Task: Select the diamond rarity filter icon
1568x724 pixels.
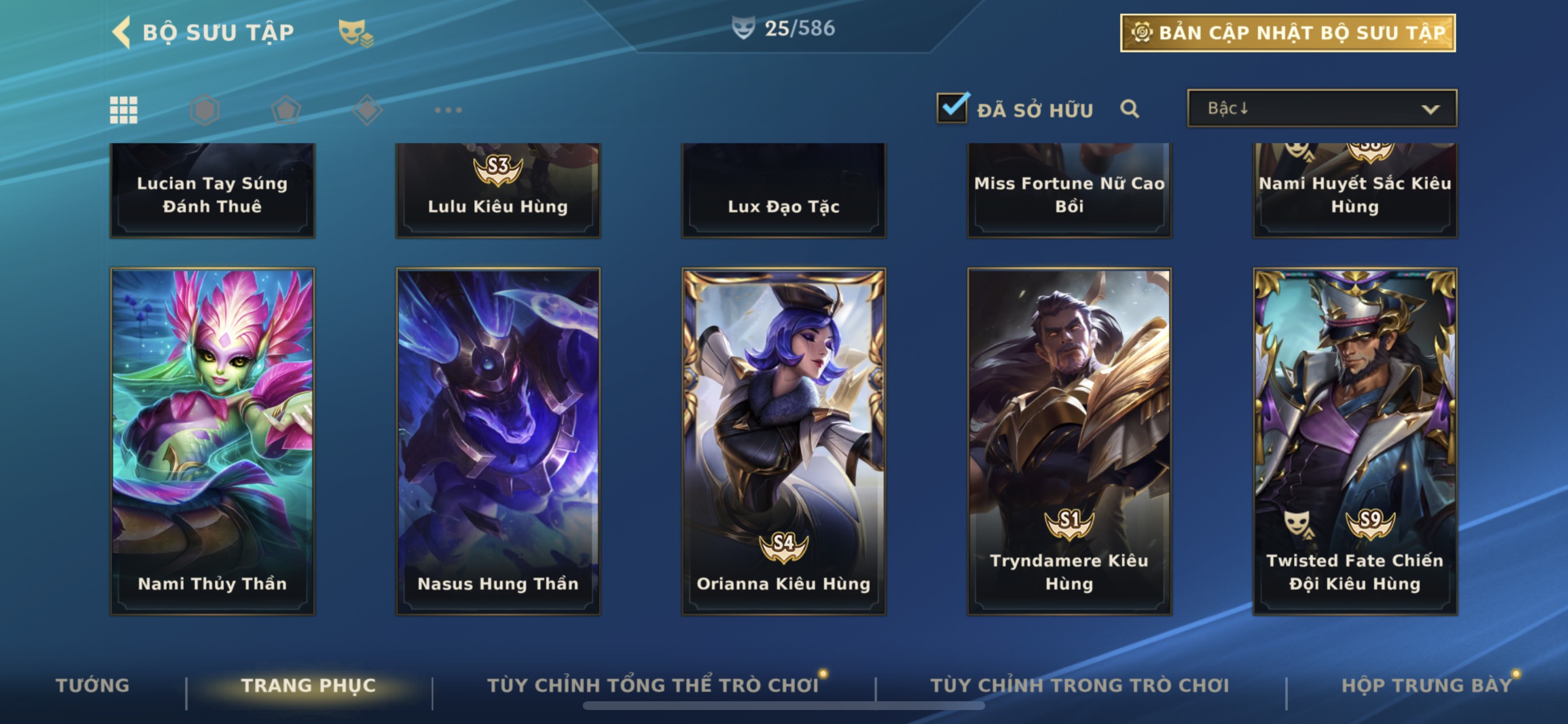Action: pyautogui.click(x=367, y=110)
